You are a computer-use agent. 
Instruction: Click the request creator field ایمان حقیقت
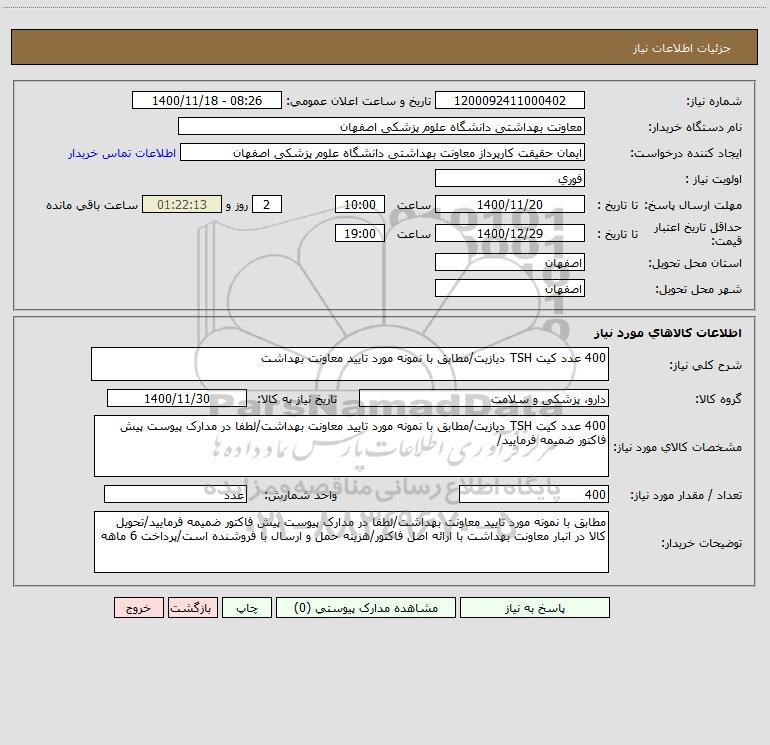[383, 153]
